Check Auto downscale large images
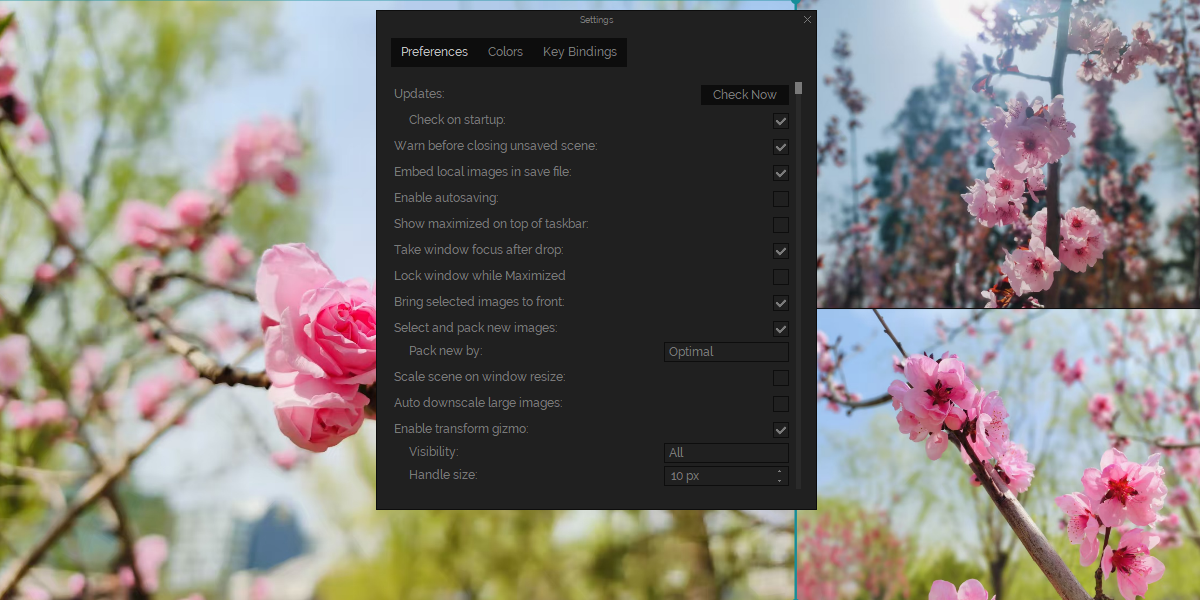 [x=781, y=404]
